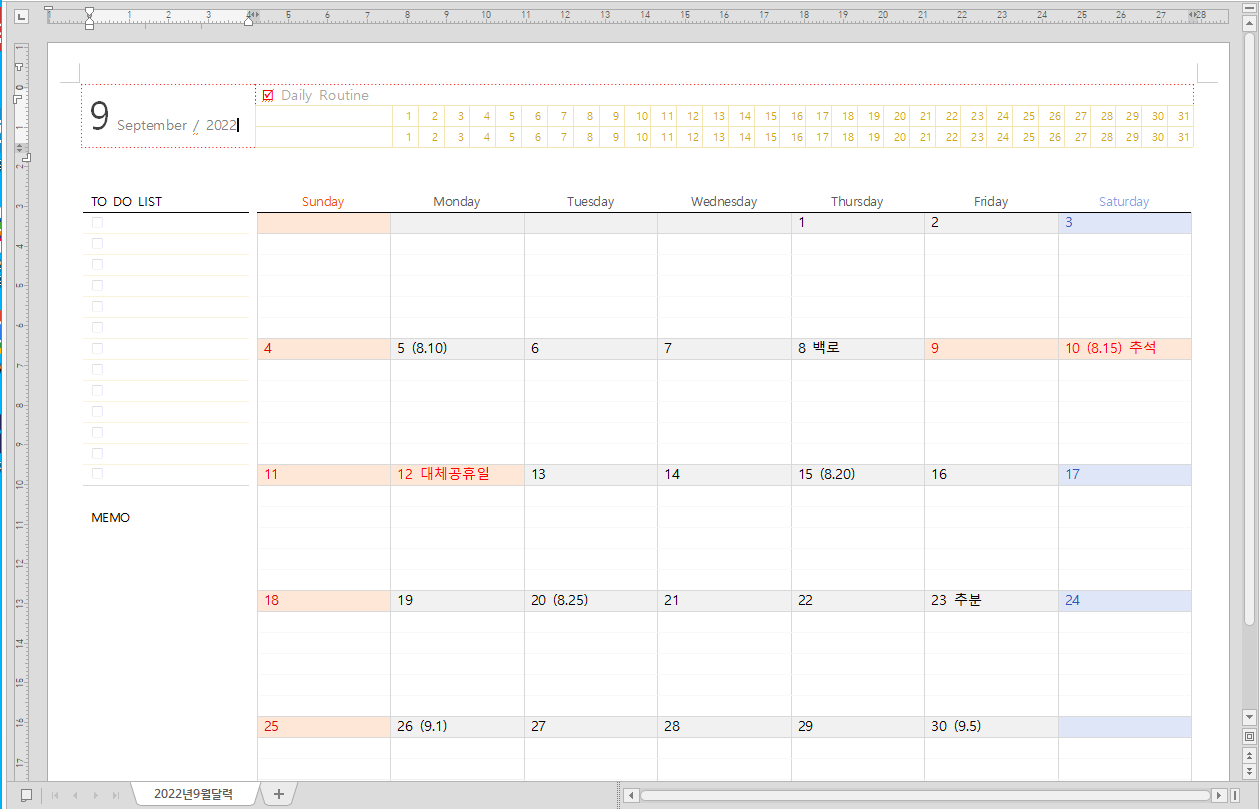Viewport: 1260px width, 809px height.
Task: Click the Thursday column header
Action: coord(857,201)
